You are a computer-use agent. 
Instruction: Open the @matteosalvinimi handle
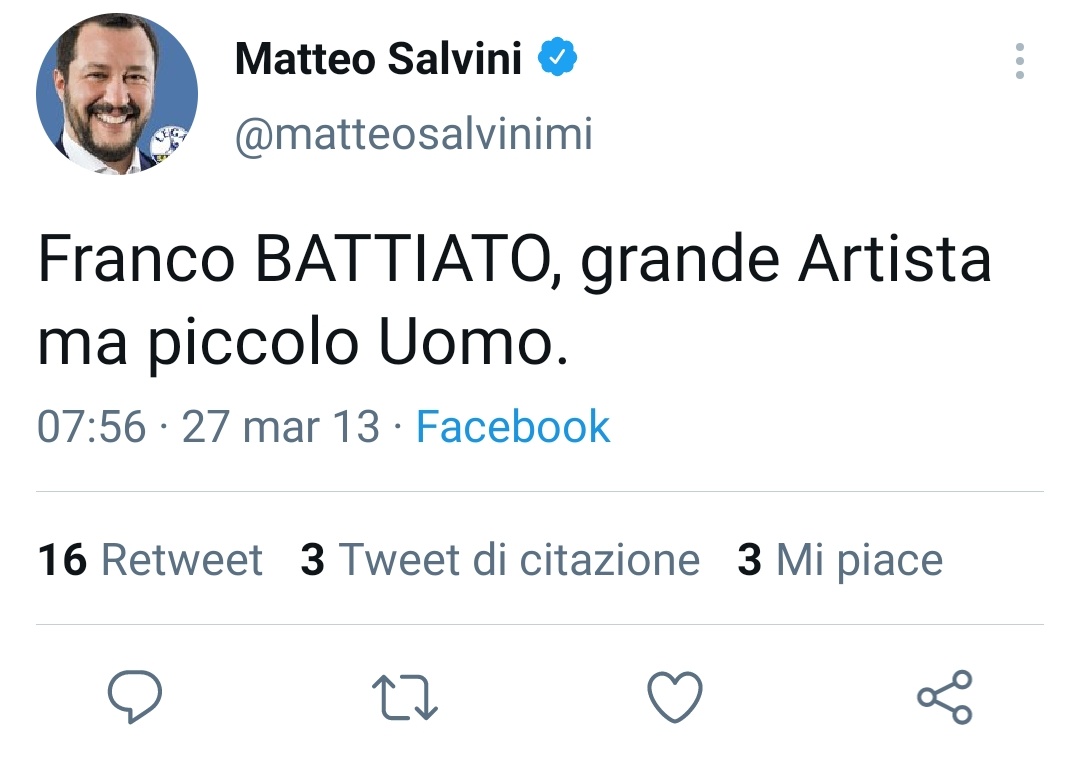coord(413,135)
